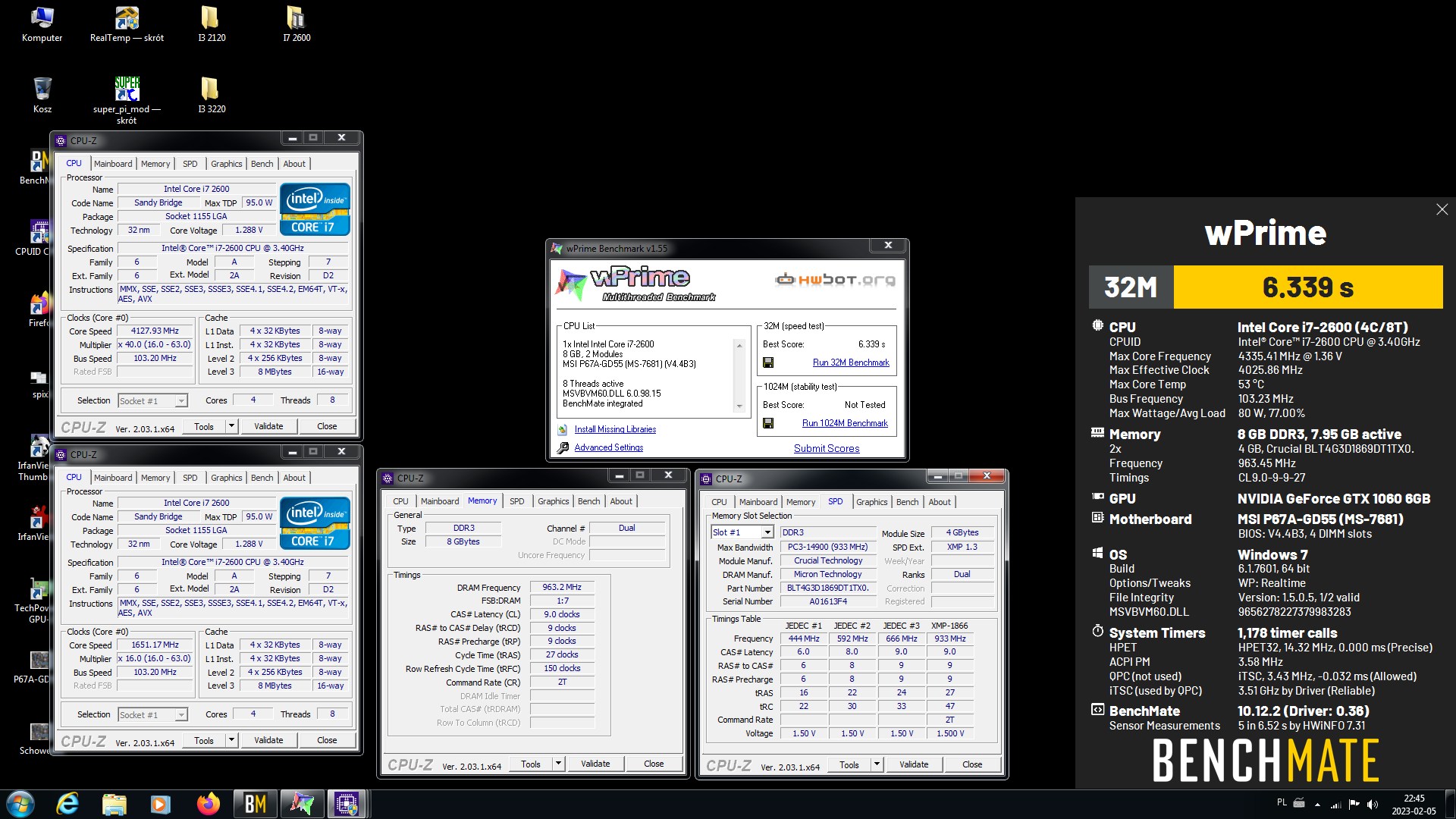Viewport: 1456px width, 819px height.
Task: Open the RealTemp shortcut icon
Action: click(127, 24)
